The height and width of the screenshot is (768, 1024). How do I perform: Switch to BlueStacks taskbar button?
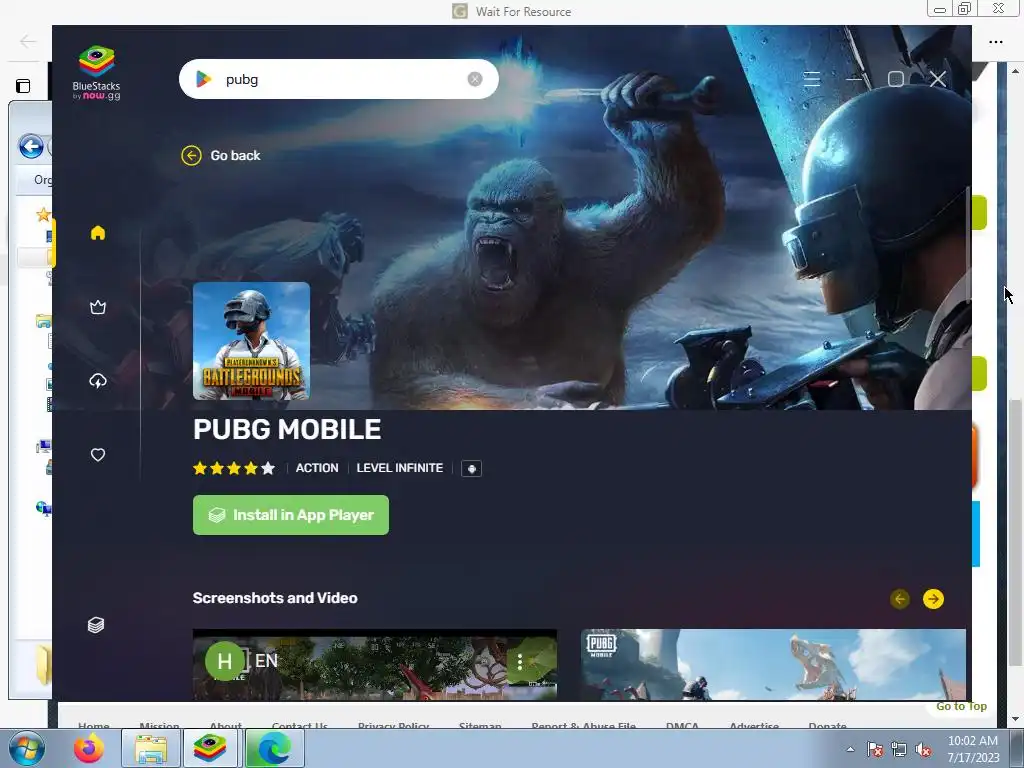tap(210, 748)
